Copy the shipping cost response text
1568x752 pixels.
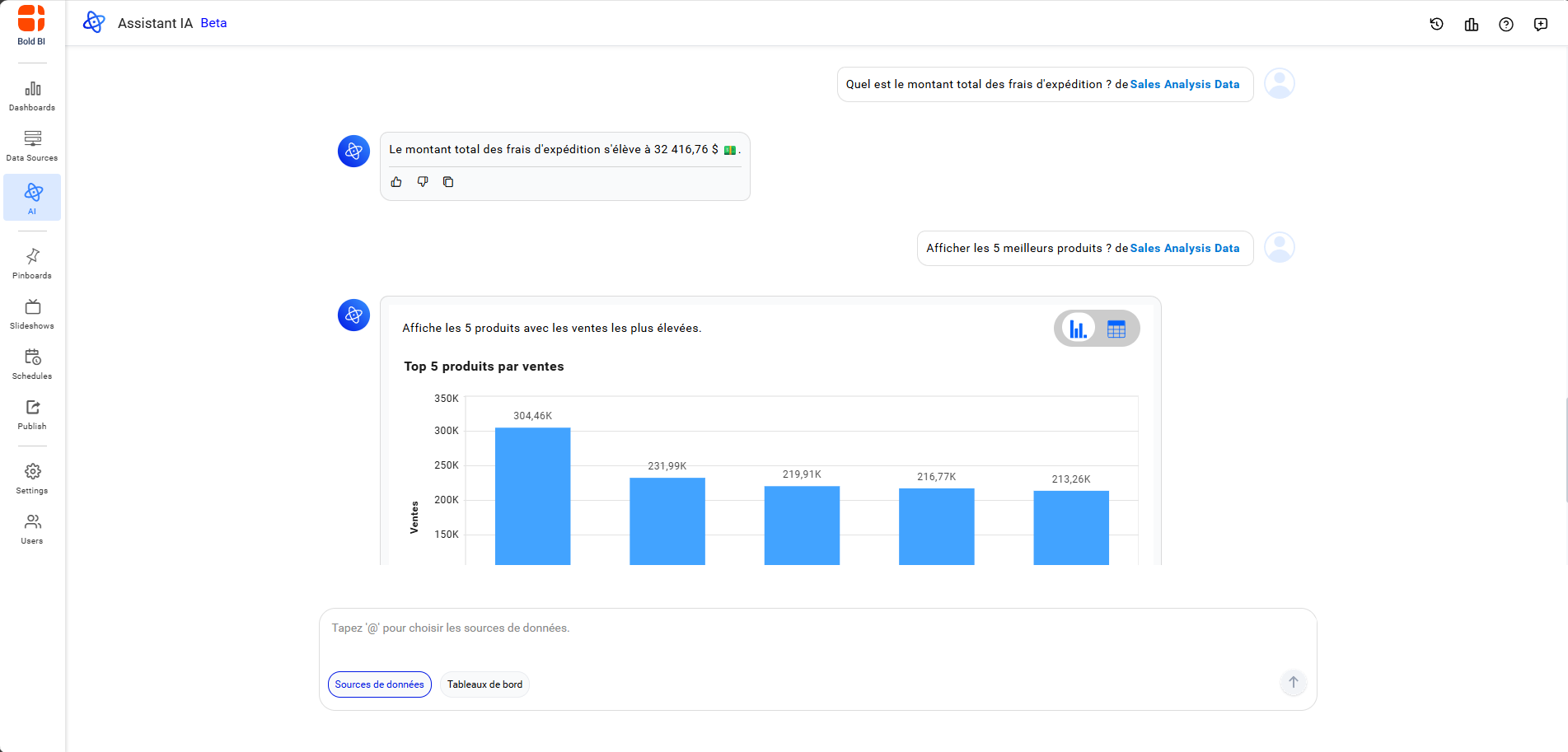pos(448,182)
